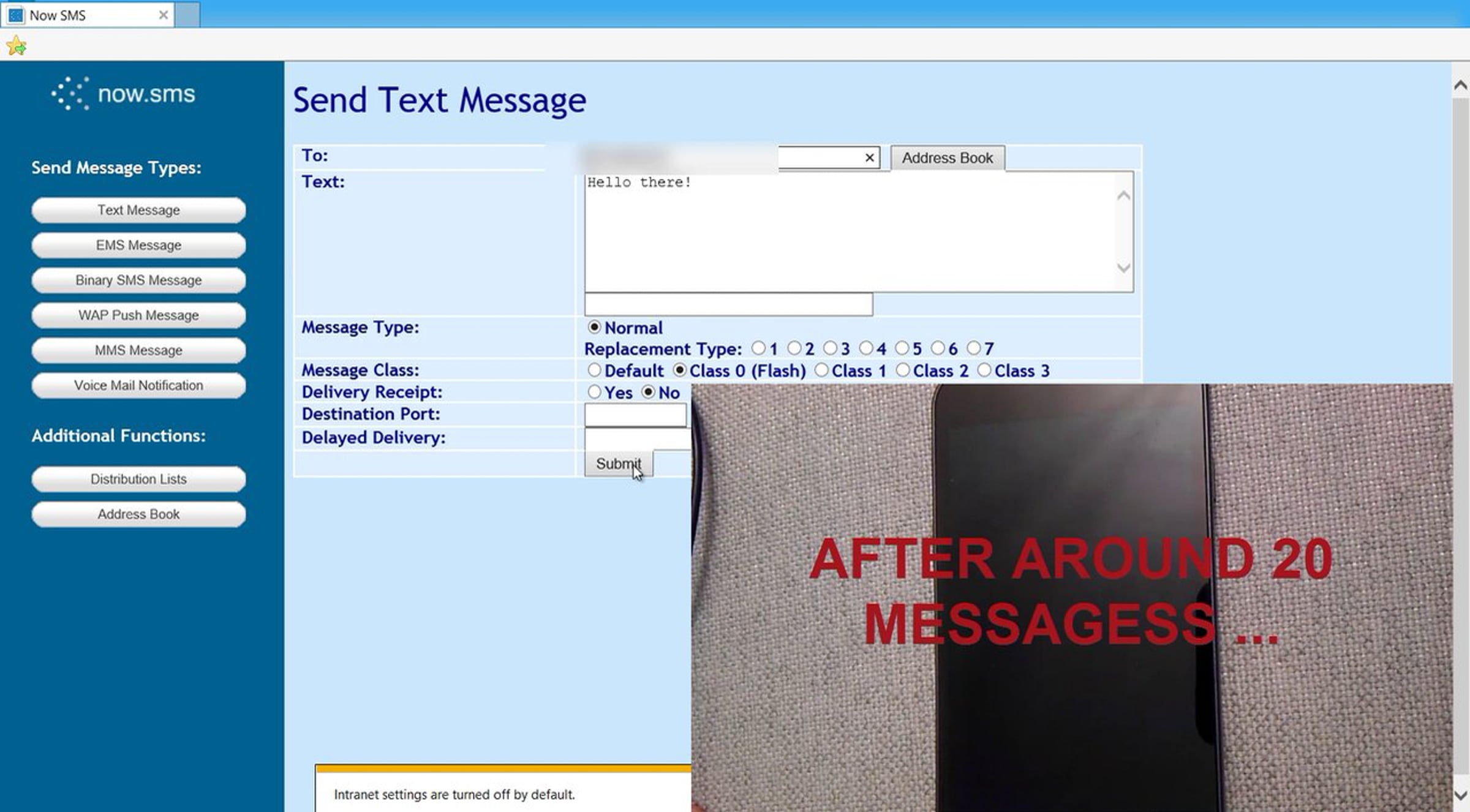Select Replacement Type 5
1470x812 pixels.
pos(902,348)
